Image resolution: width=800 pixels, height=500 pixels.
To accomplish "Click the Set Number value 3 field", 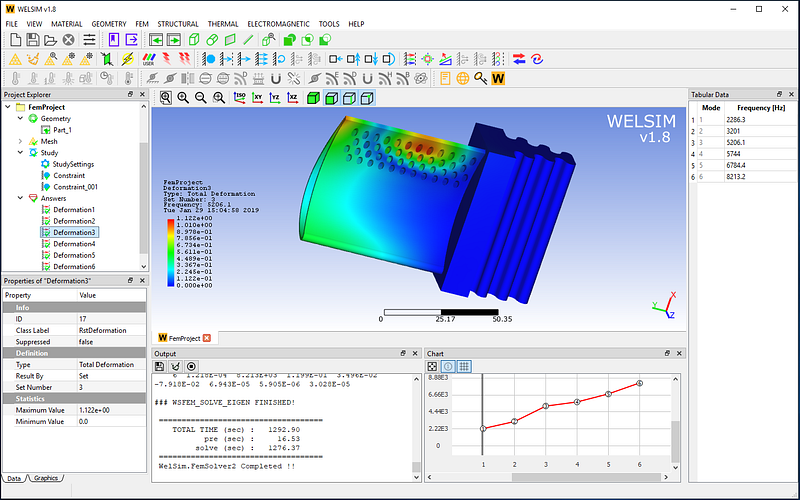I will point(111,387).
